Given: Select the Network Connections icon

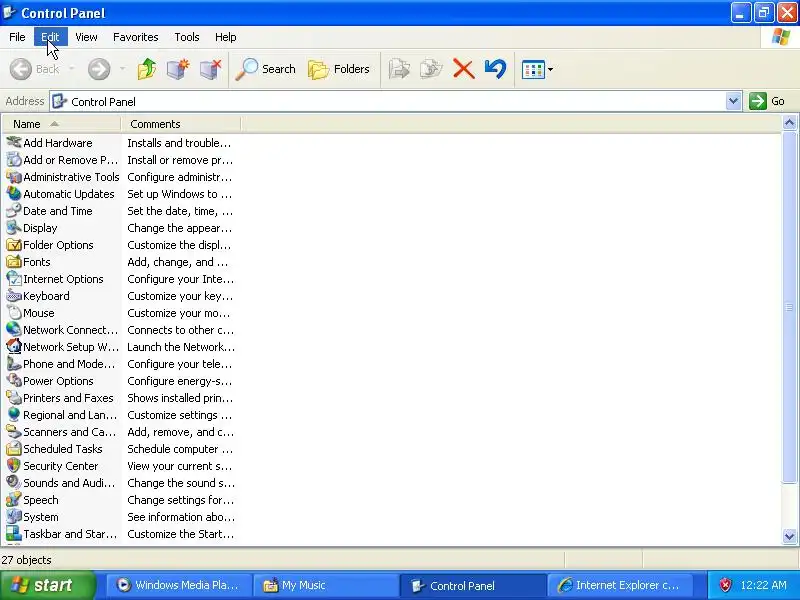Looking at the screenshot, I should 14,330.
